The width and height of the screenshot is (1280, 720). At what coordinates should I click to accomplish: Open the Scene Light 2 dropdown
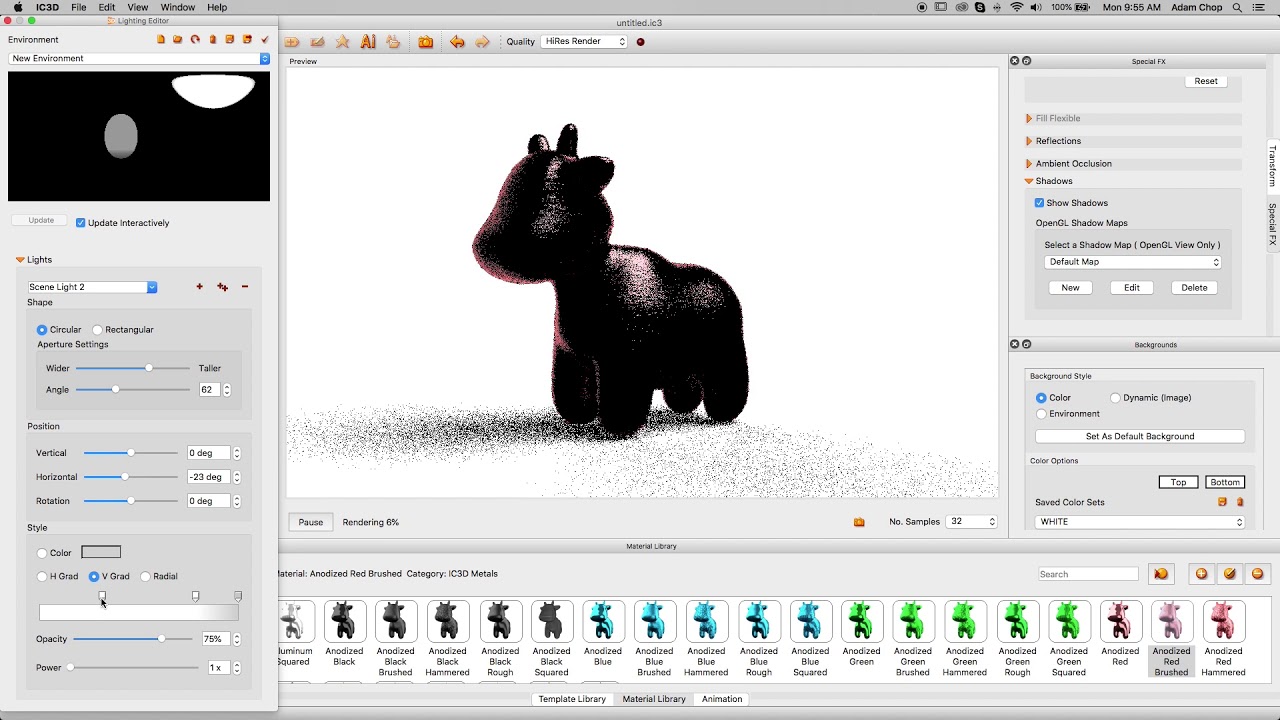tap(92, 287)
